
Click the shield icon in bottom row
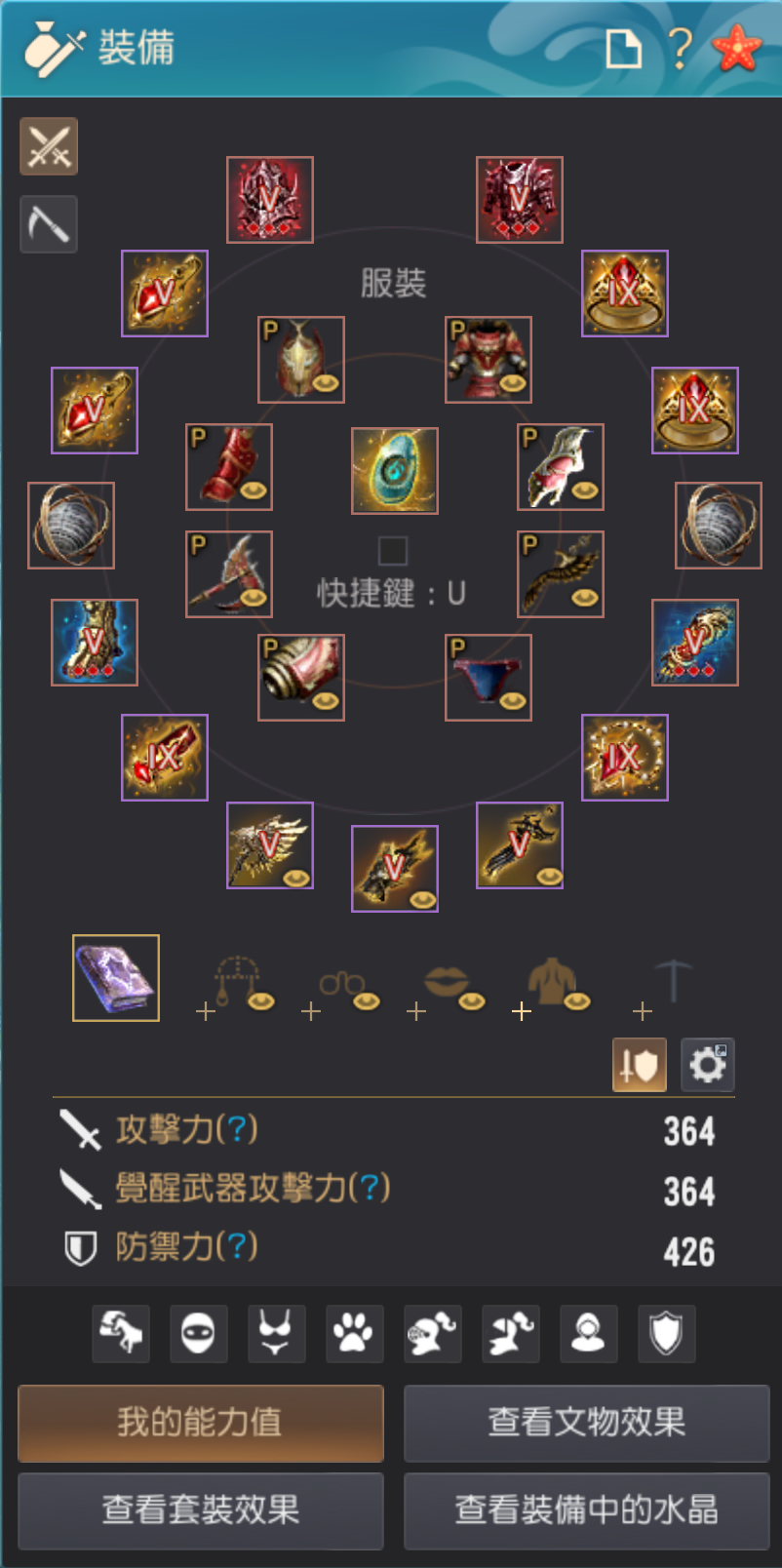point(666,1333)
